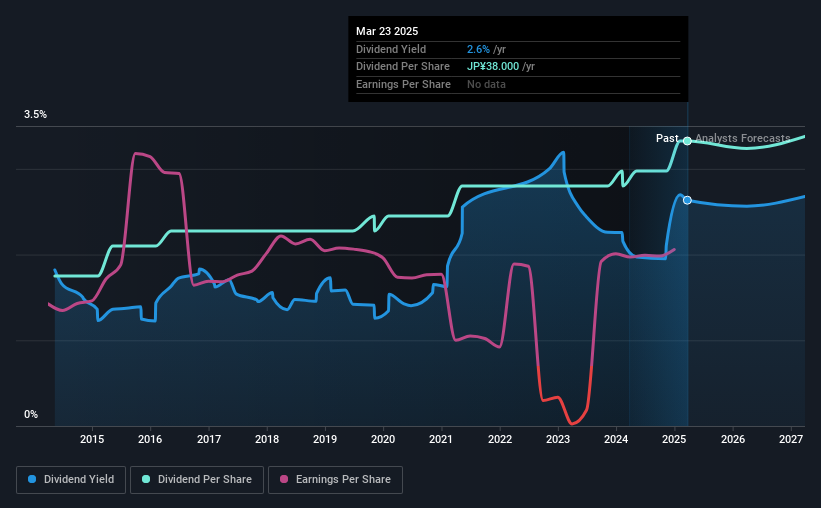Click the 2.6% dividend yield value
Viewport: 821px width, 508px height.
pos(478,49)
